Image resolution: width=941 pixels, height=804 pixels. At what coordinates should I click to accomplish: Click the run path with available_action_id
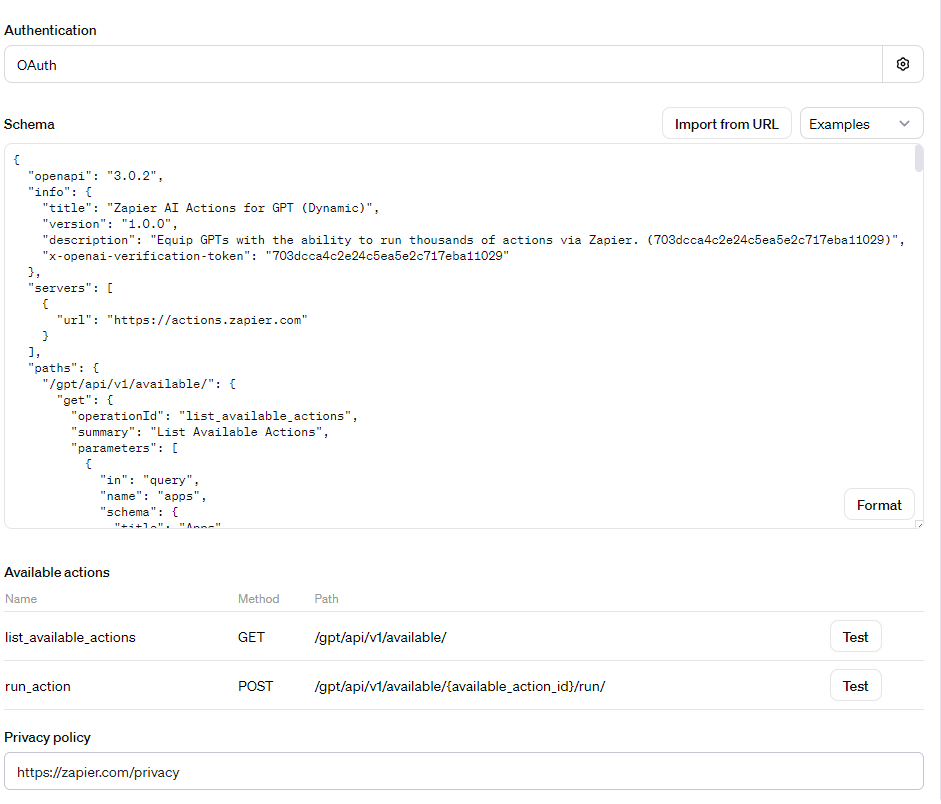460,686
